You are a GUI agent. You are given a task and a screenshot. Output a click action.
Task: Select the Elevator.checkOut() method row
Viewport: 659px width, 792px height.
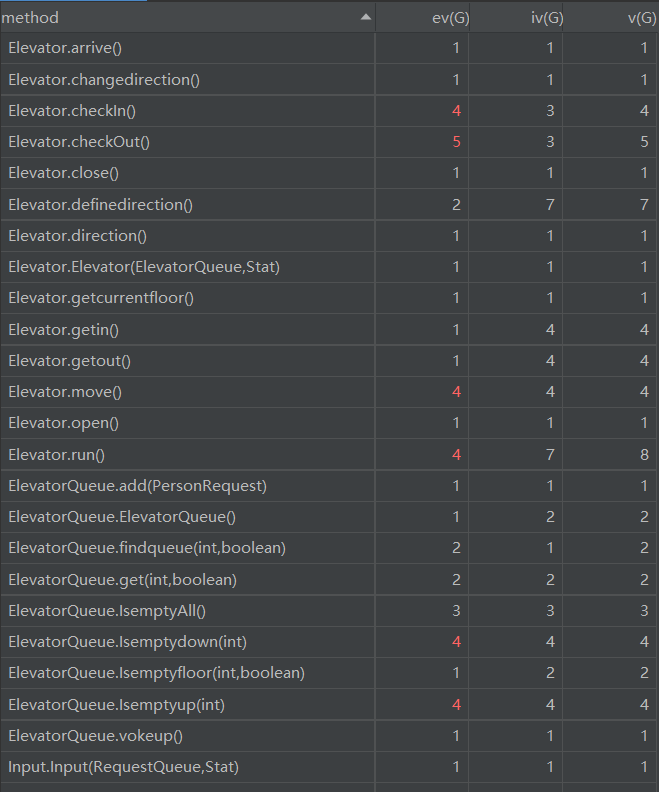click(x=329, y=142)
